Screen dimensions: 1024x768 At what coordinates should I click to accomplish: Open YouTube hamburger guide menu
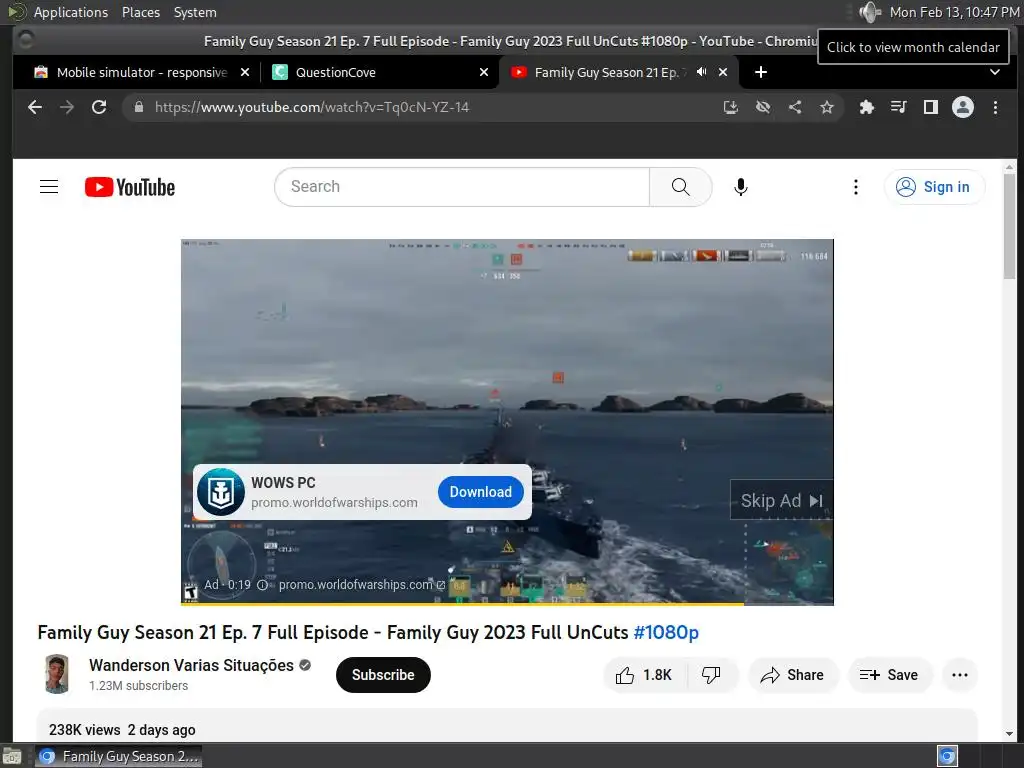tap(49, 187)
